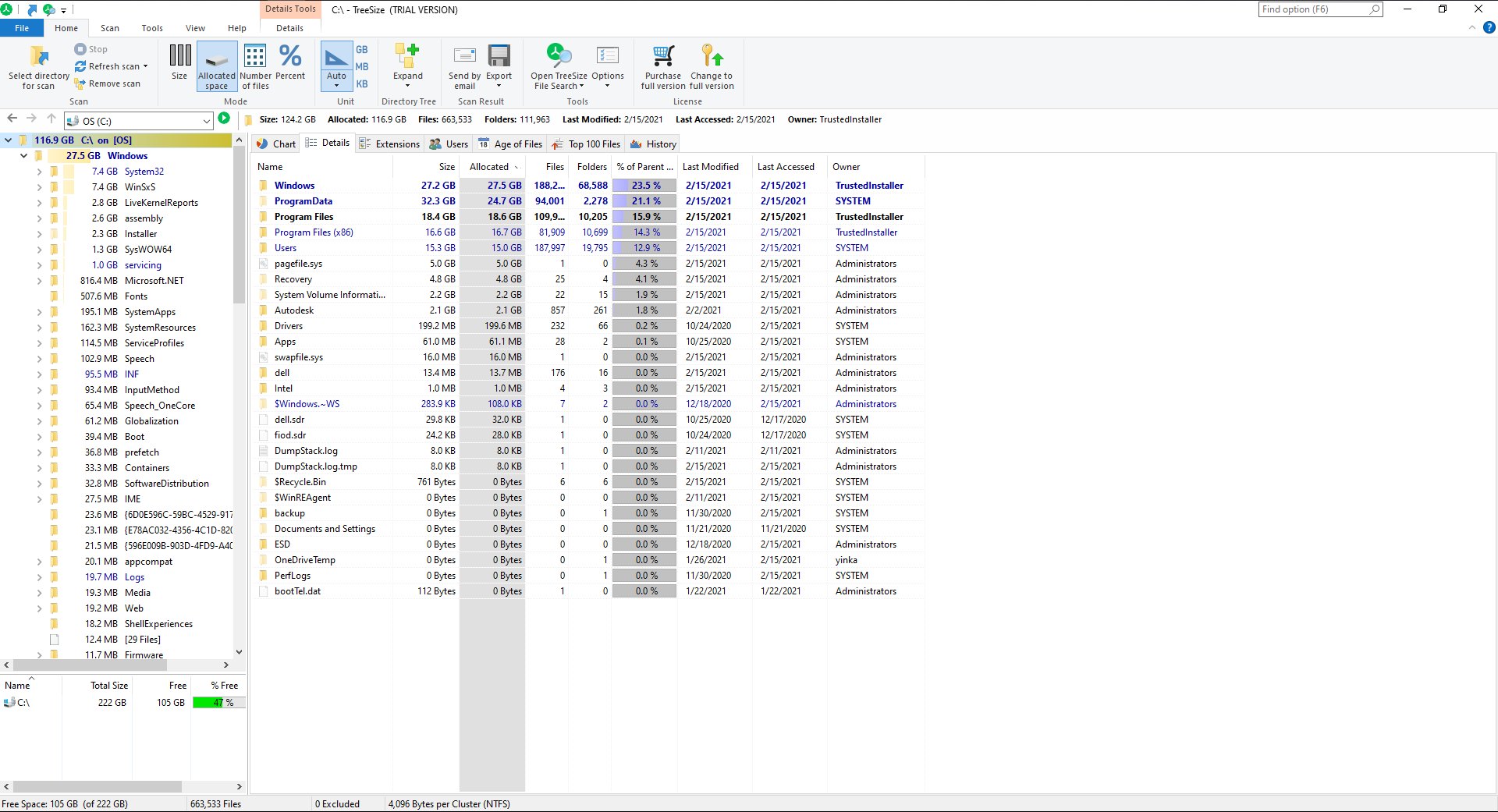Switch mode to Number of files
The image size is (1498, 812).
[255, 66]
